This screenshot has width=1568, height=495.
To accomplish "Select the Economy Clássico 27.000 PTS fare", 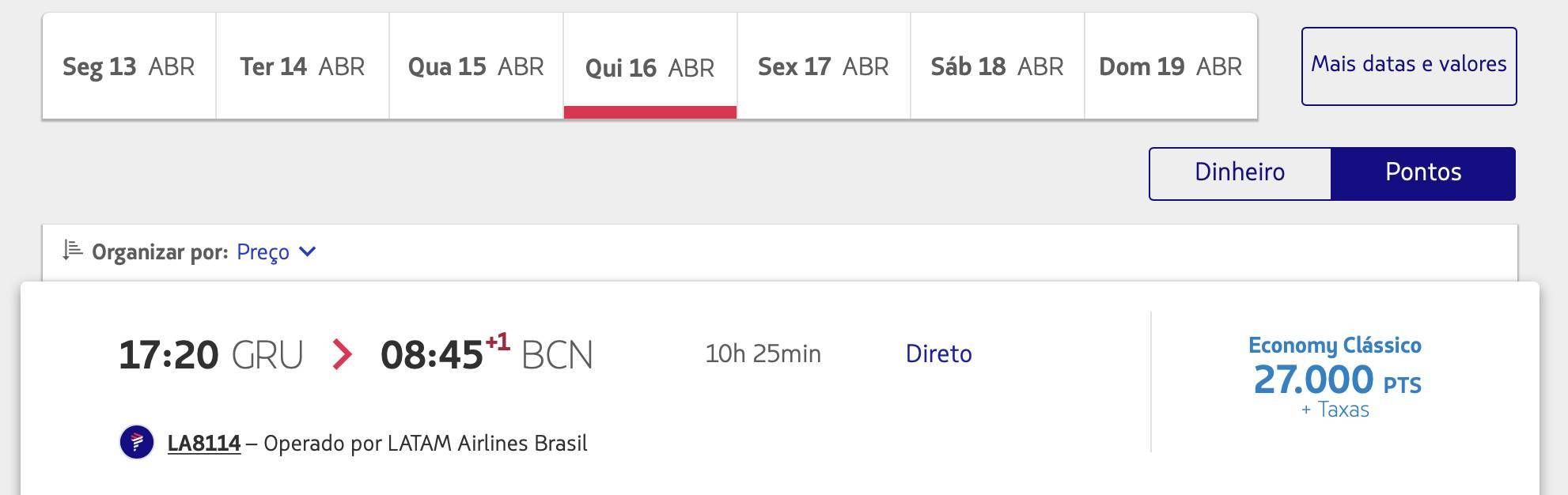I will point(1335,376).
